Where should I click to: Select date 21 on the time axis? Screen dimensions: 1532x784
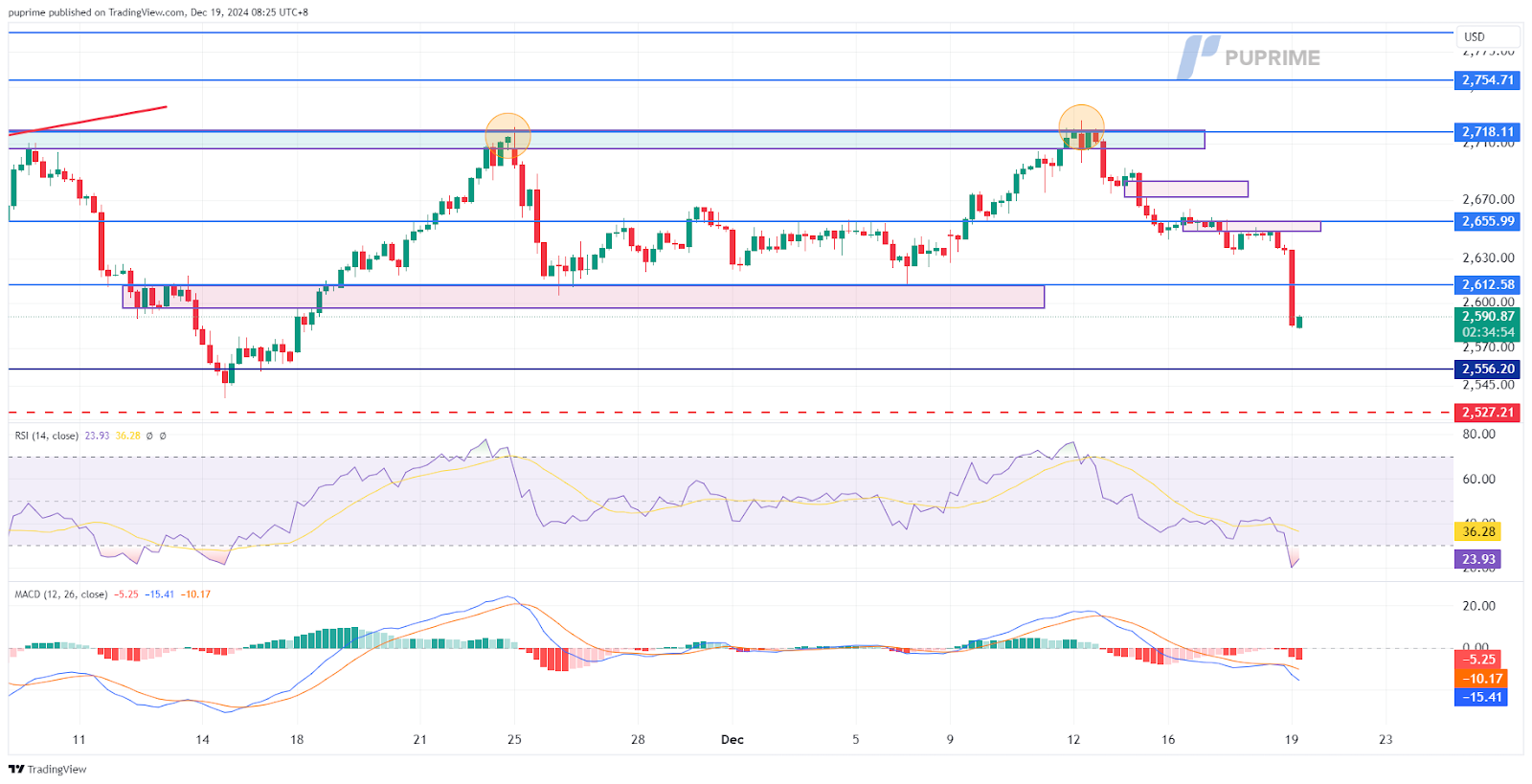419,739
